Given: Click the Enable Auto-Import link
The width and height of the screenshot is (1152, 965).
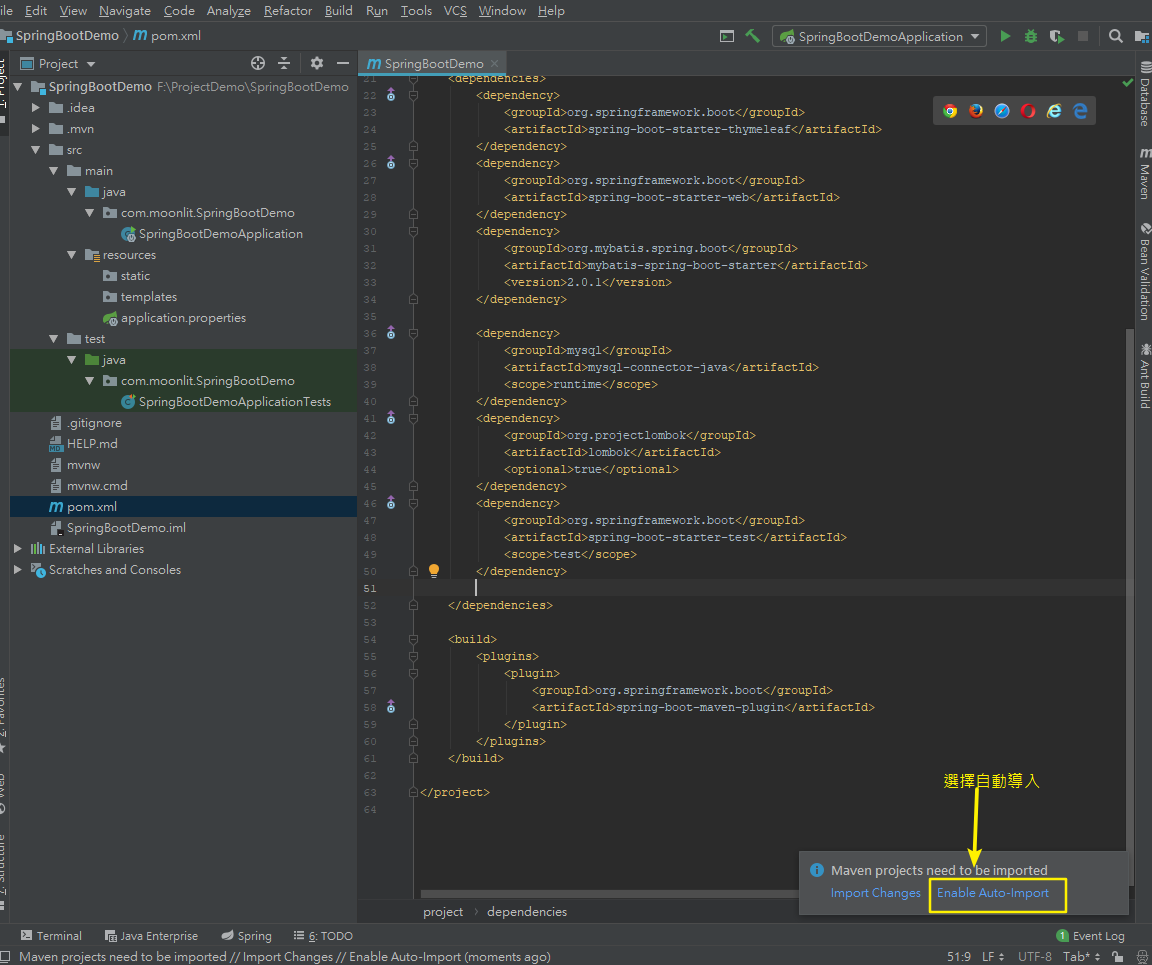Looking at the screenshot, I should coord(993,893).
